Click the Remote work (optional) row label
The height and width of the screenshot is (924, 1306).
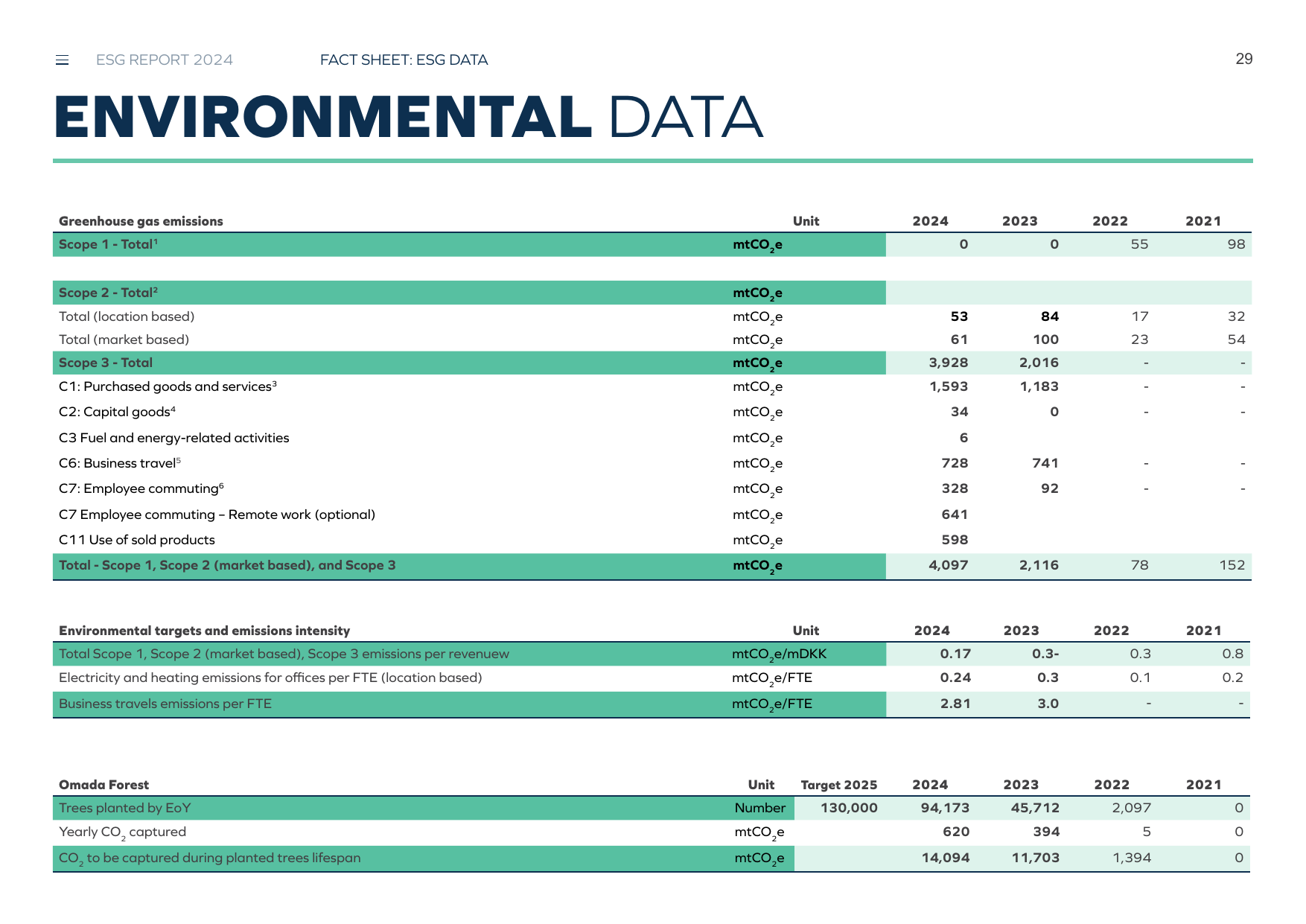pos(217,514)
